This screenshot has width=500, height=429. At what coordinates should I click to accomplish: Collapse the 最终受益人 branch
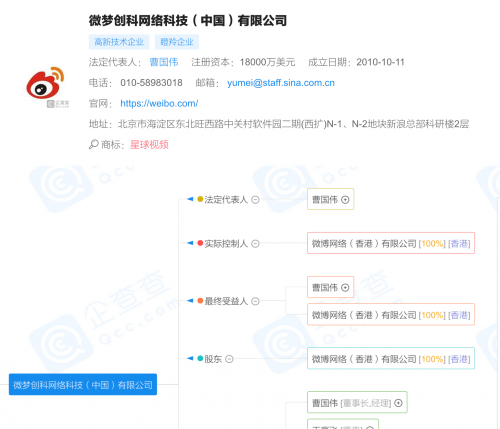255,301
